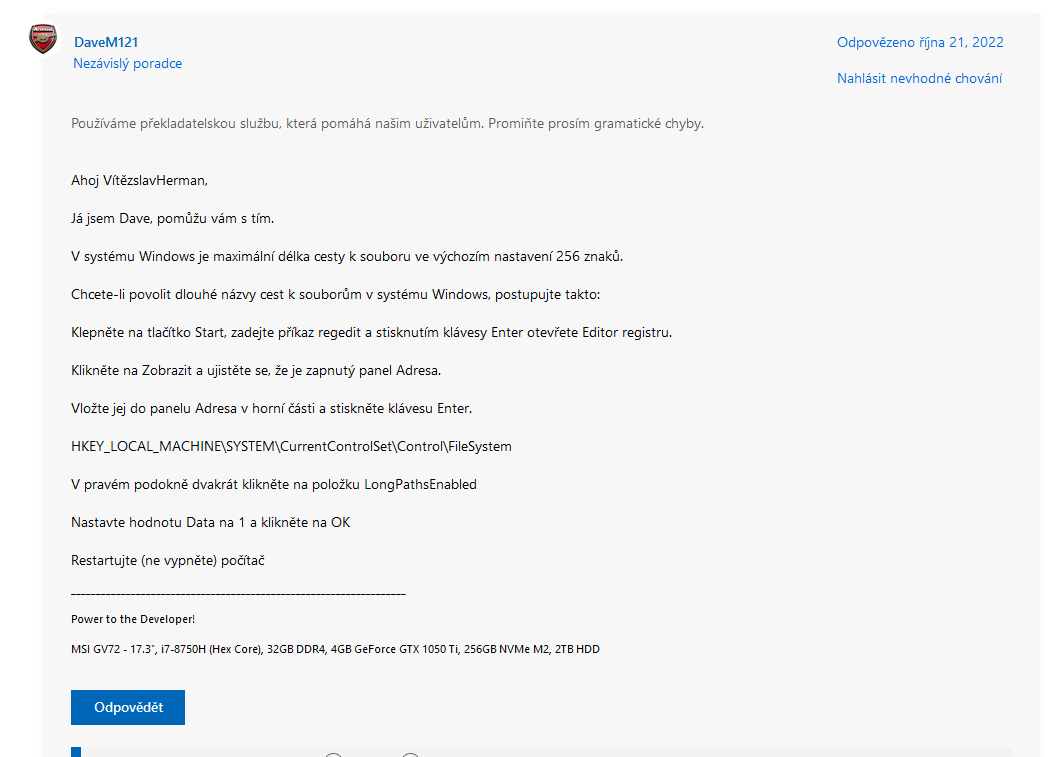
Task: Click the "Nastavte hodnotu Data na 1" line
Action: coord(210,522)
